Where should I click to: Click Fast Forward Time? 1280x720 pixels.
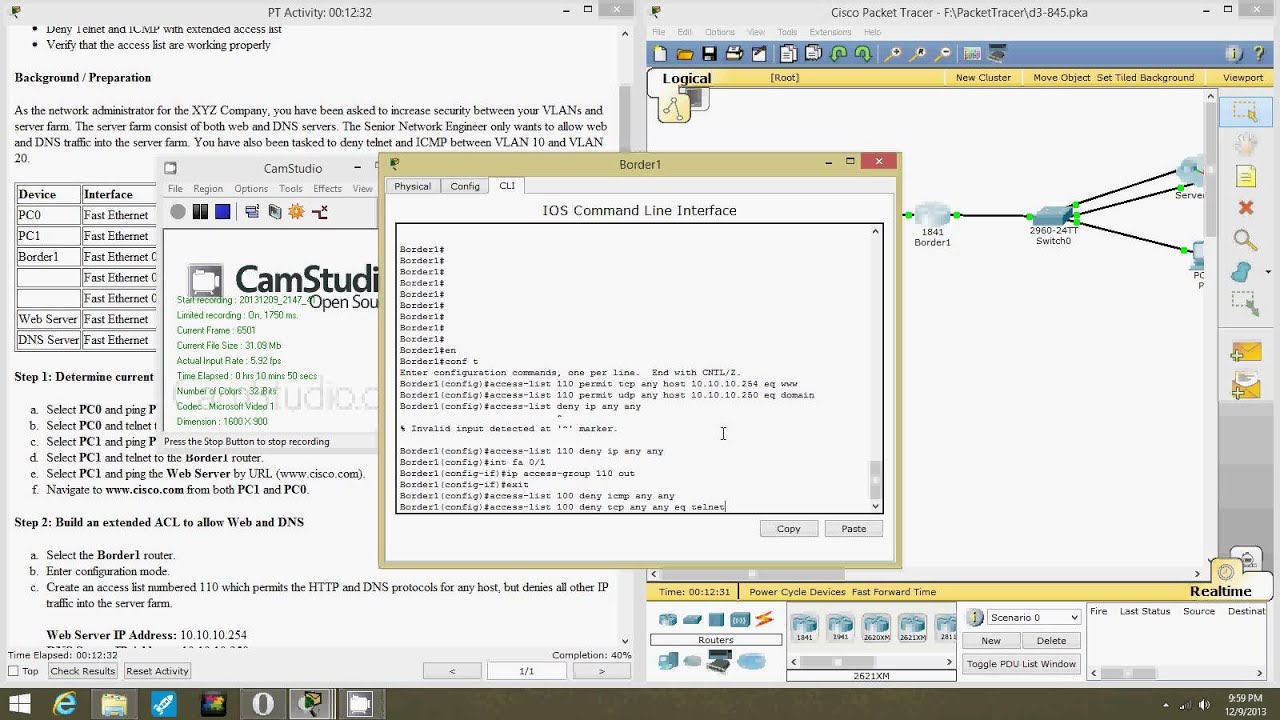(894, 592)
